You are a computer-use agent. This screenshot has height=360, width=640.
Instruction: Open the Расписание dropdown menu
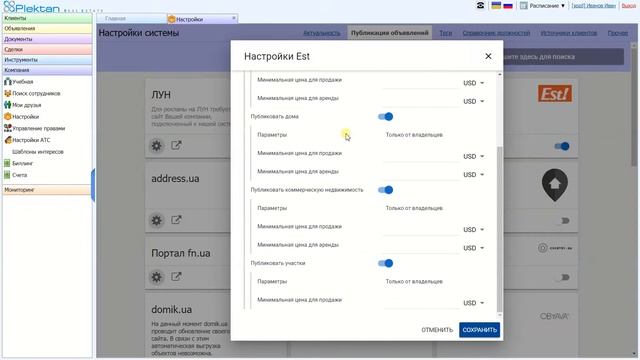click(547, 6)
